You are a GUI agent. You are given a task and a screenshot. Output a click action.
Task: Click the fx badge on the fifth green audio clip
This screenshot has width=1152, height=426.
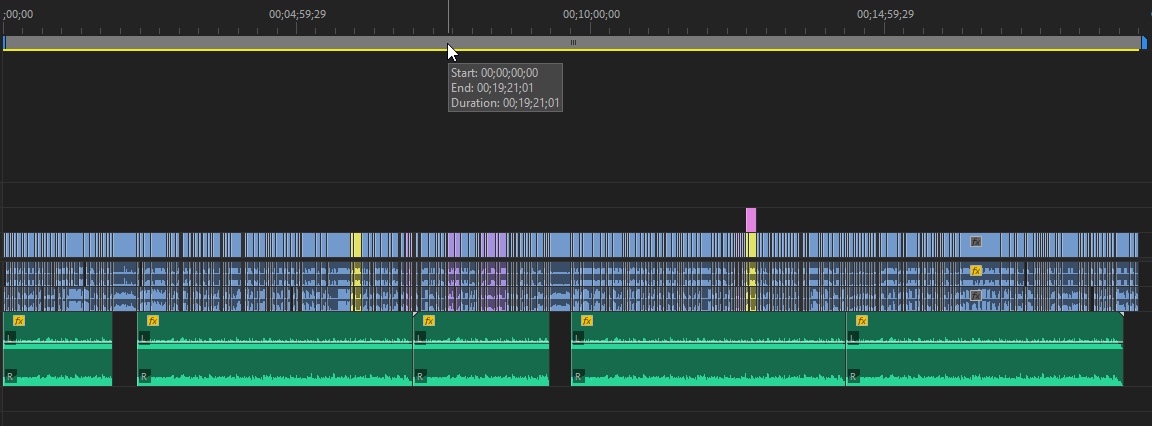(862, 321)
